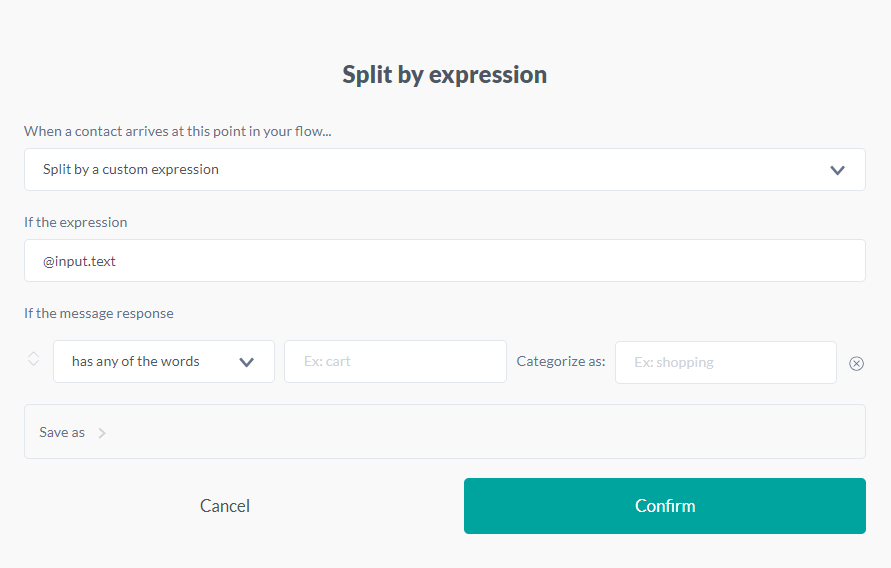Click the down arrow on the split type selector
891x568 pixels.
point(838,170)
